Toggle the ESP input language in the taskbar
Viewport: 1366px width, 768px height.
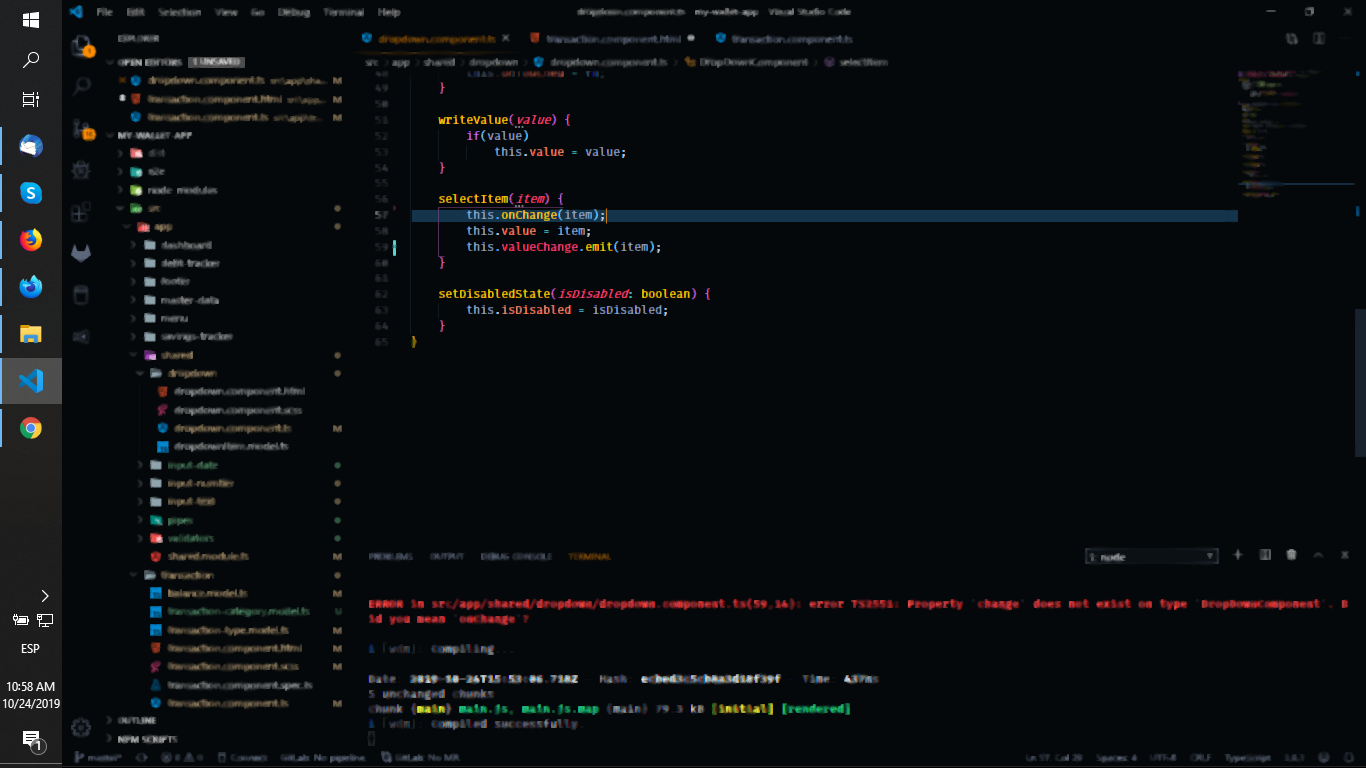29,648
